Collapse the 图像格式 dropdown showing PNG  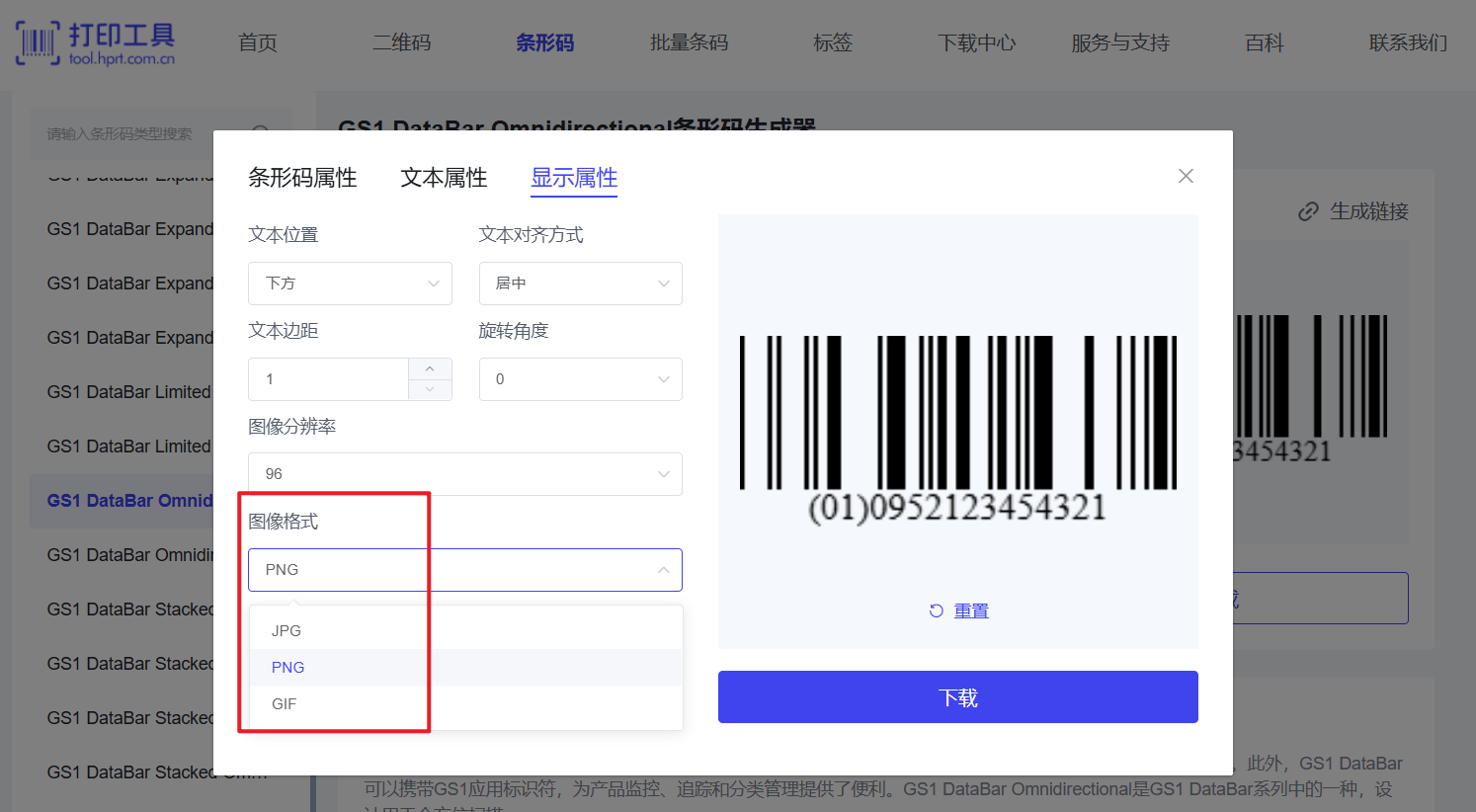pyautogui.click(x=465, y=570)
